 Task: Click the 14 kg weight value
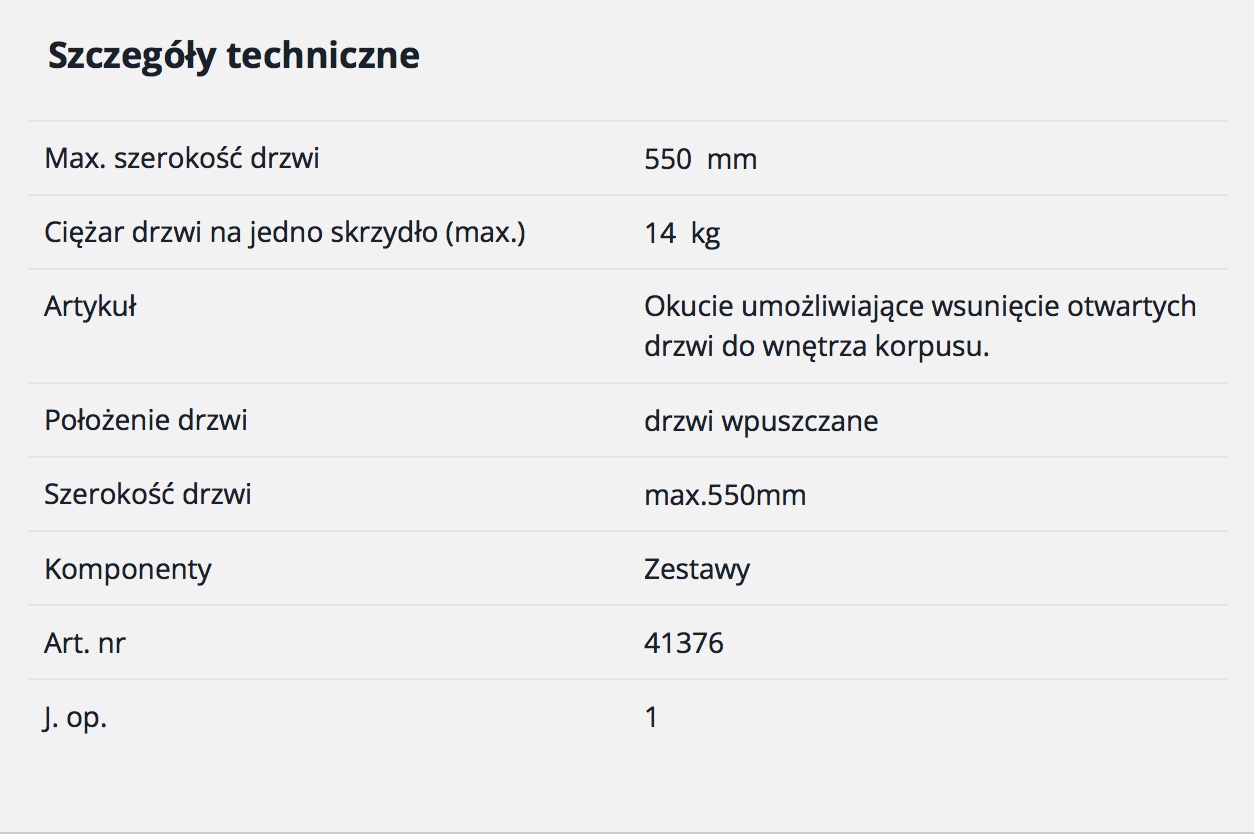682,234
